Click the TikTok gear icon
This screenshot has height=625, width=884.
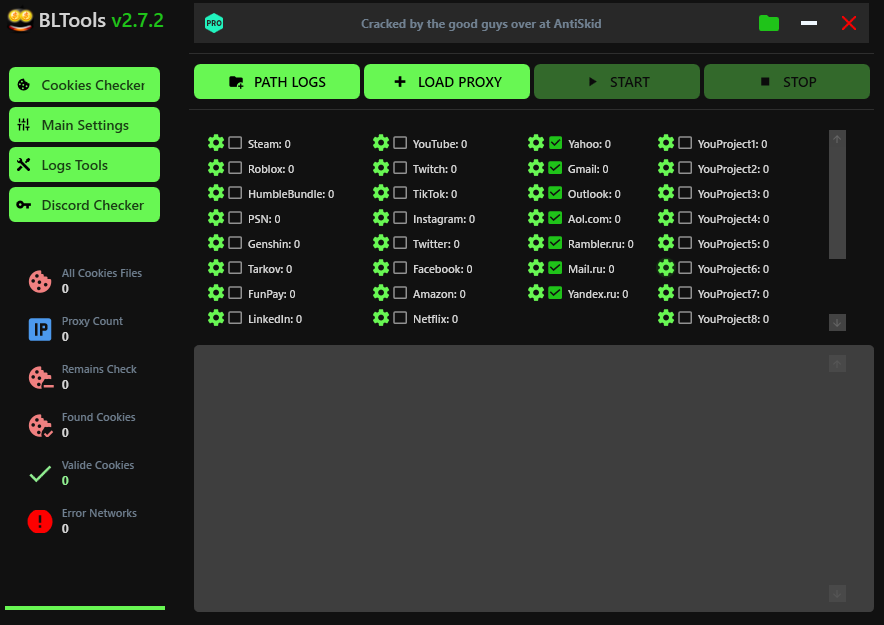381,193
